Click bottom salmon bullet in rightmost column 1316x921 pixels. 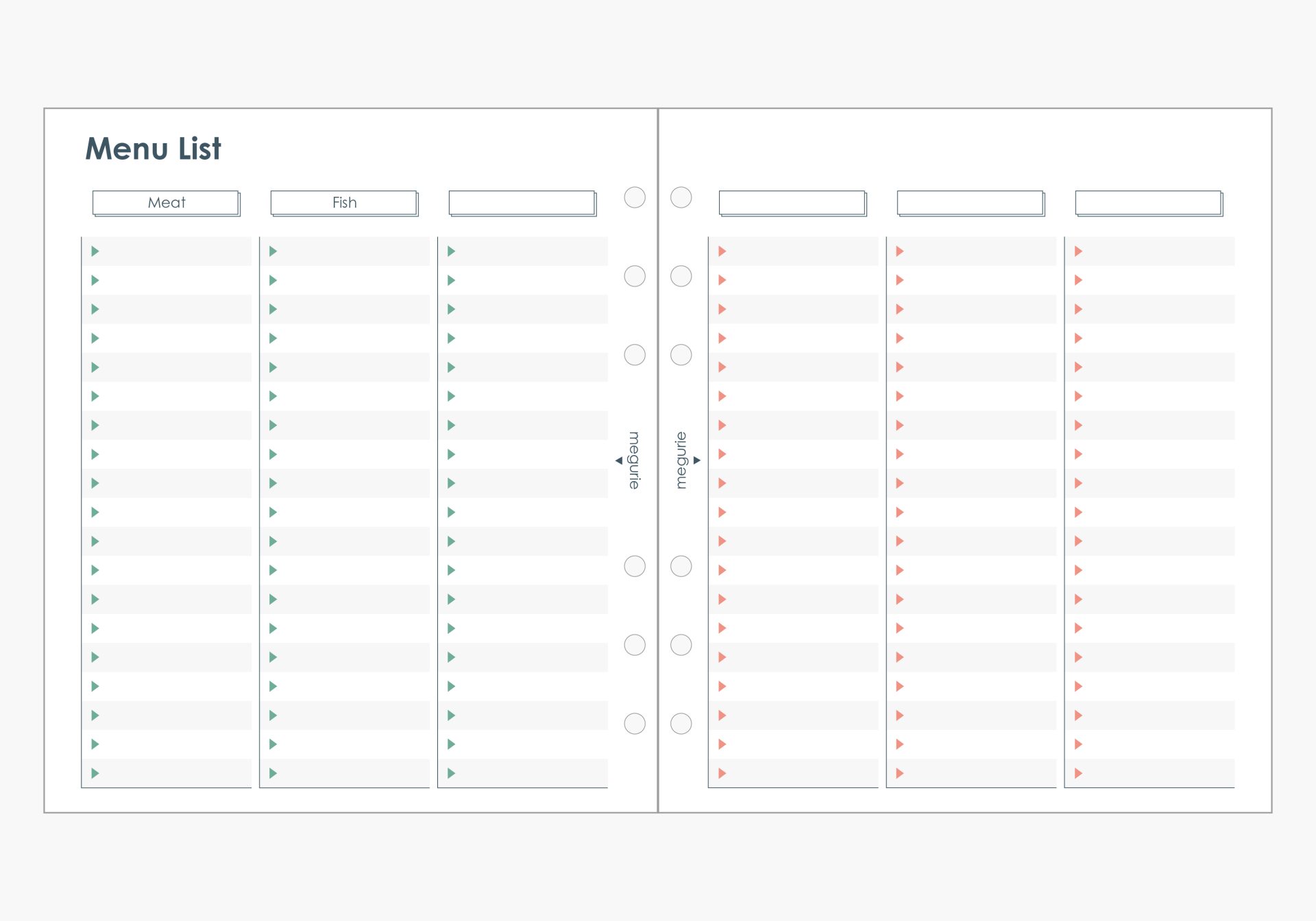coord(1078,773)
